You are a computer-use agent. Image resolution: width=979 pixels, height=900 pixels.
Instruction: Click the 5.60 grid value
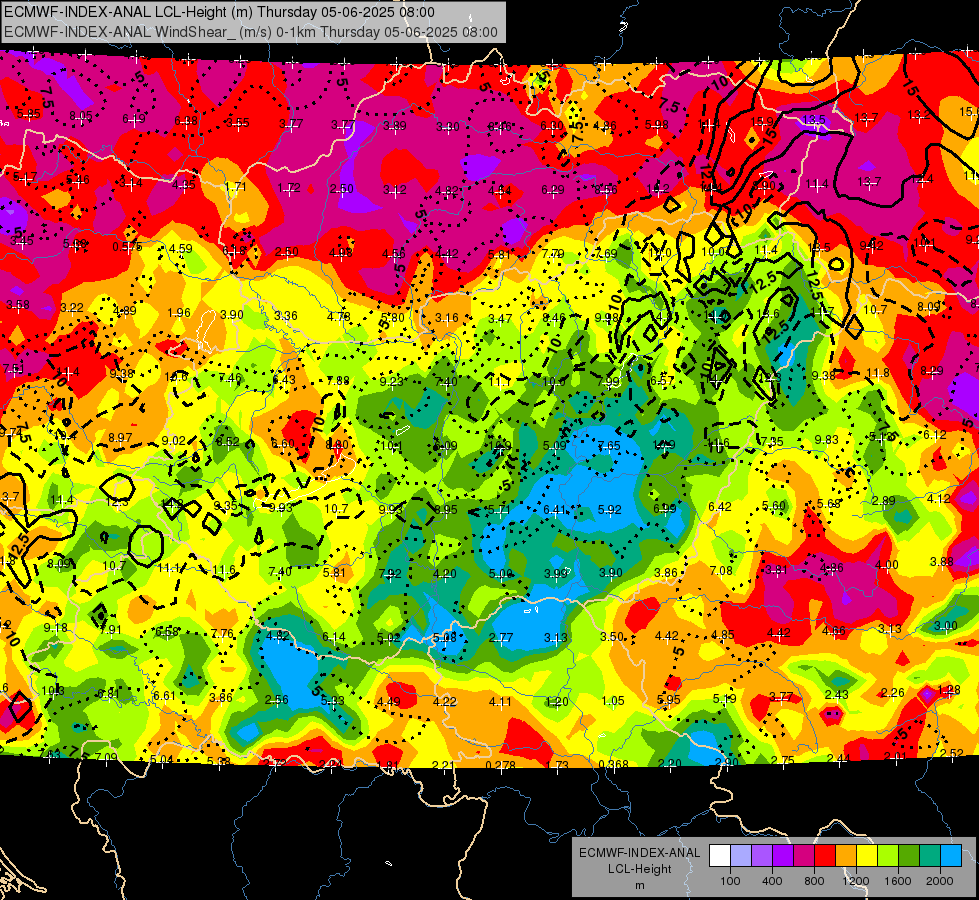(x=774, y=505)
